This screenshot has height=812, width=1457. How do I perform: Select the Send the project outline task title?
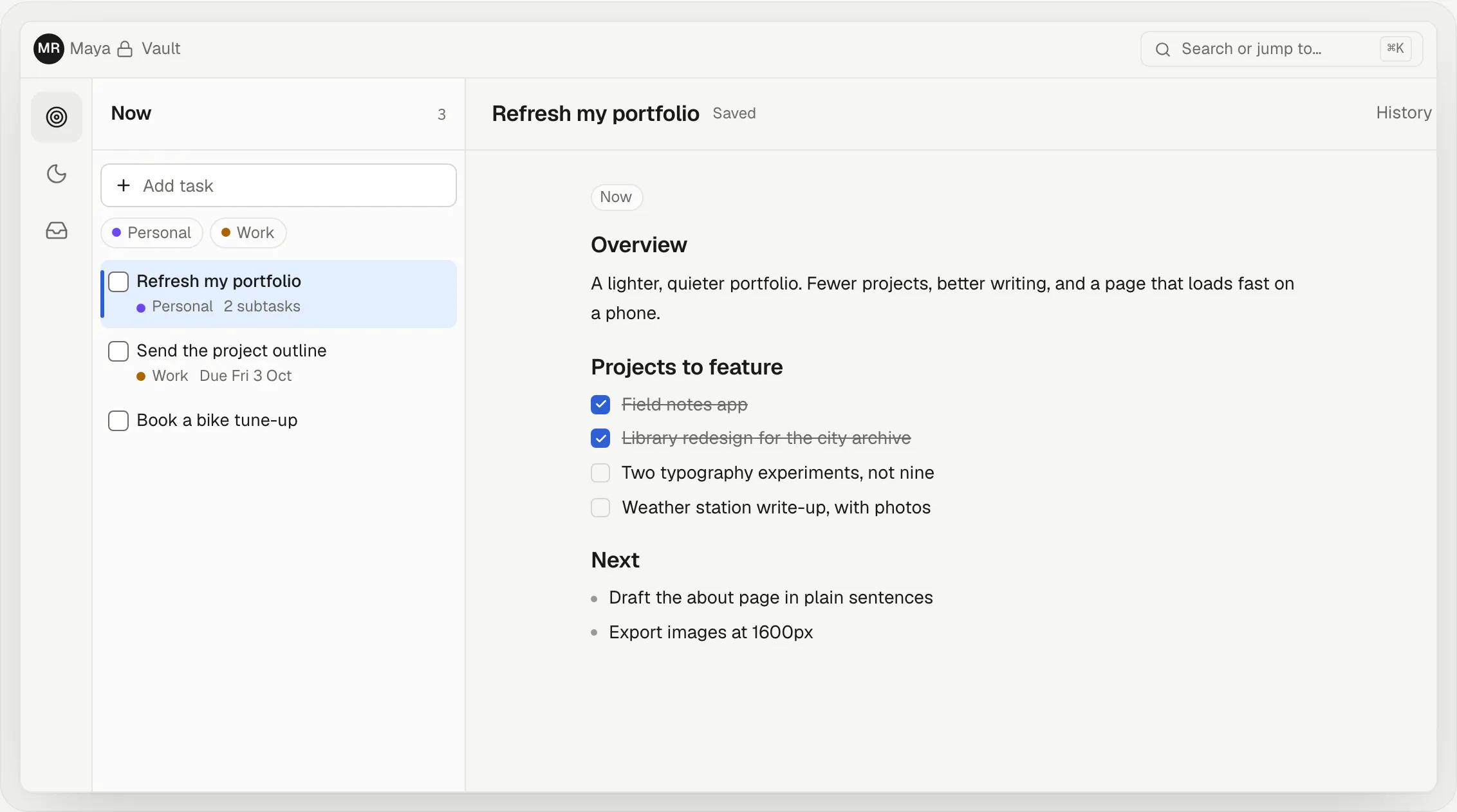232,351
